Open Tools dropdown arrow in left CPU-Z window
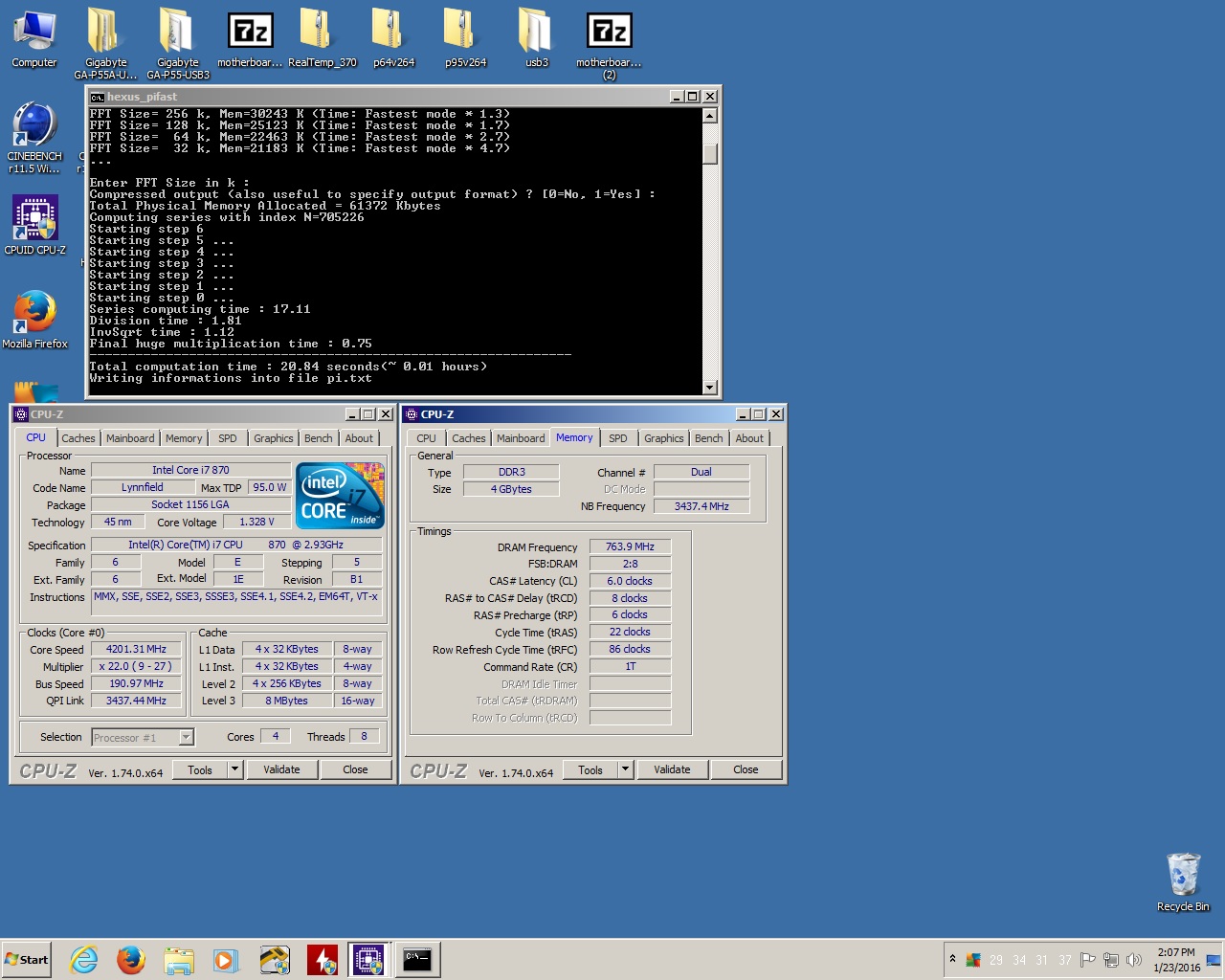Viewport: 1225px width, 980px height. [234, 769]
